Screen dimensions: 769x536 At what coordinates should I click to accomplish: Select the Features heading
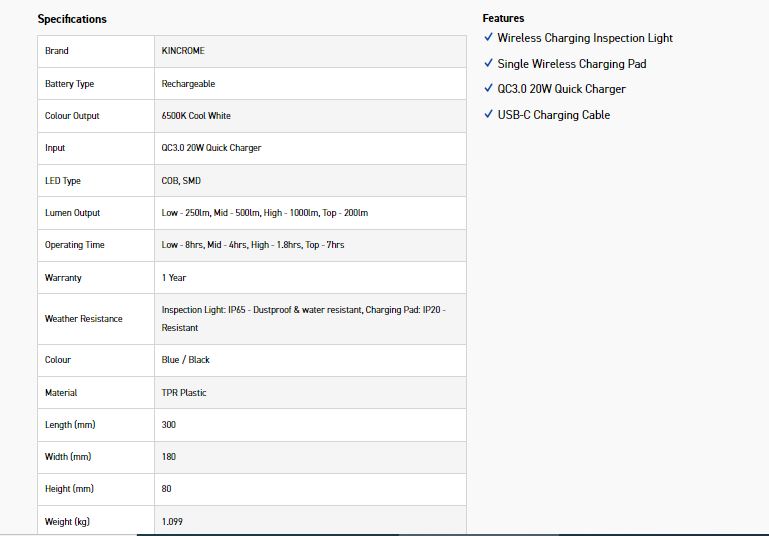click(x=503, y=18)
